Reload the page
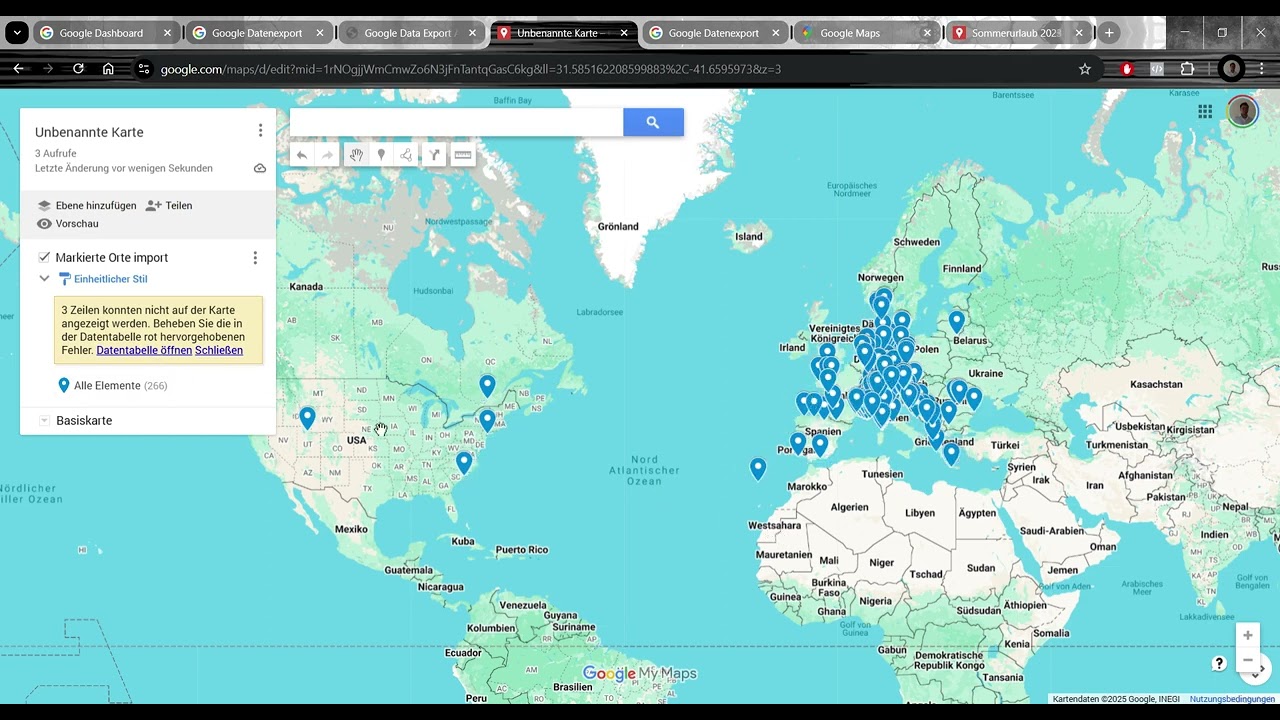1280x720 pixels. pos(78,69)
